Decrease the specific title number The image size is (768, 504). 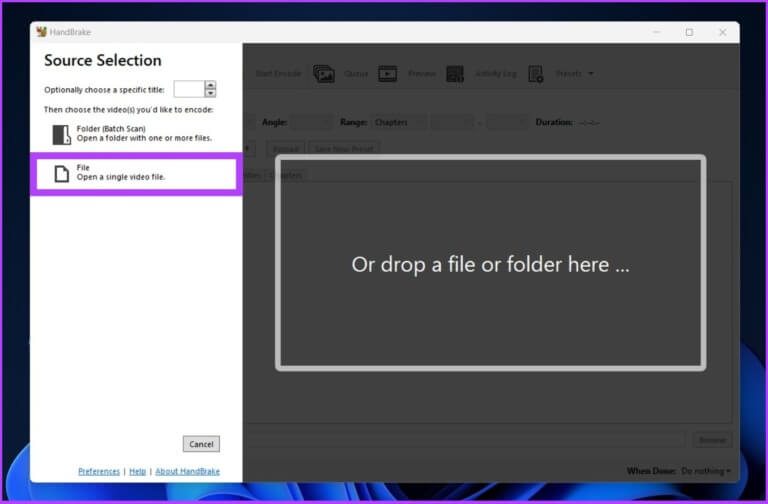210,93
